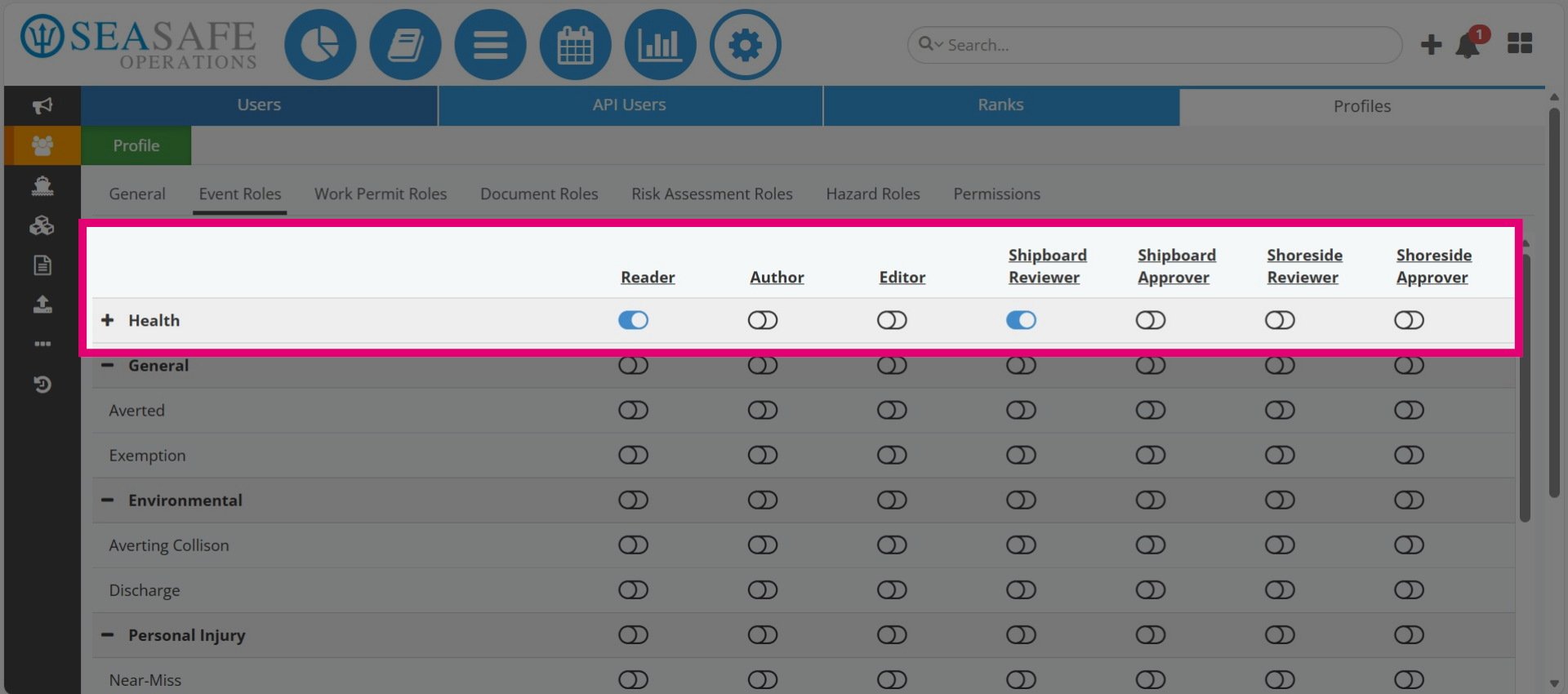Open the hamburger list menu icon
This screenshot has height=694, width=1568.
point(490,45)
